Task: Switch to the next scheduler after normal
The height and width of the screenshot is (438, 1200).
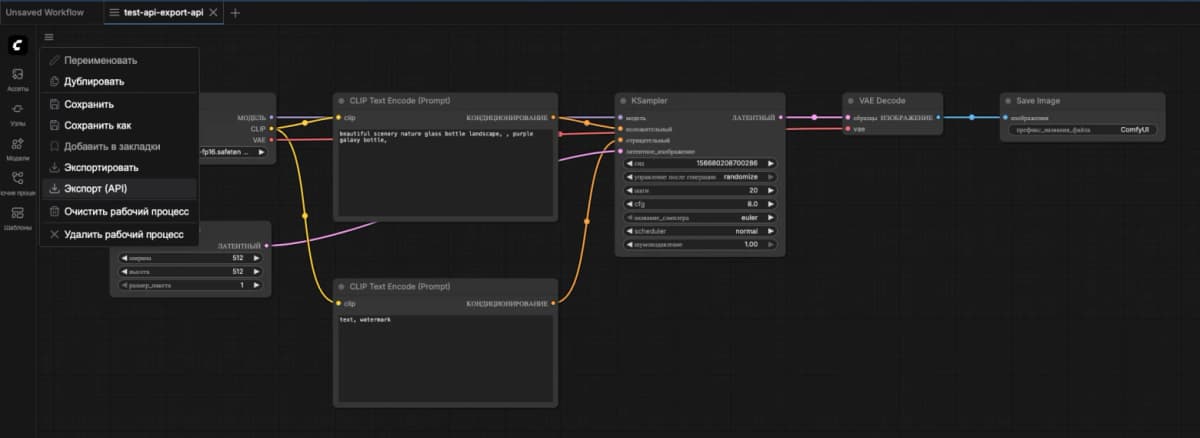Action: coord(771,230)
